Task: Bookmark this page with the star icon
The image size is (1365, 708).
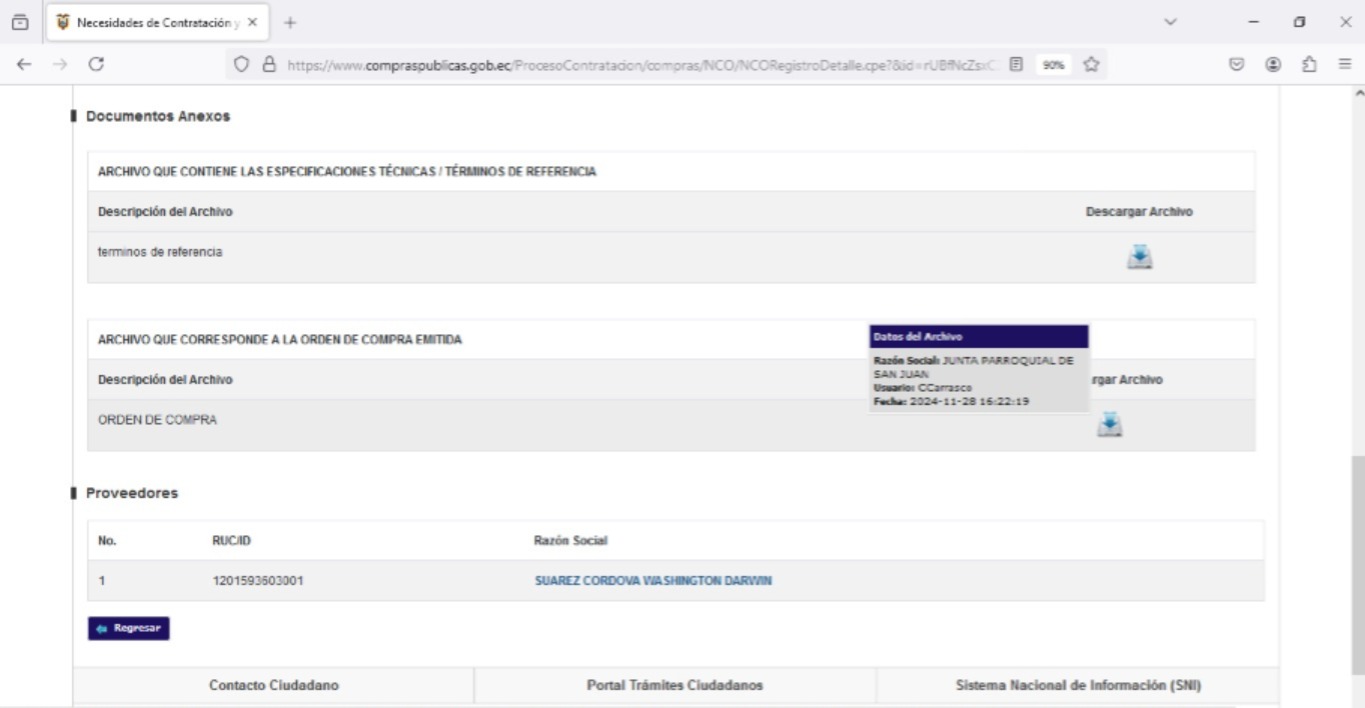Action: [x=1091, y=64]
